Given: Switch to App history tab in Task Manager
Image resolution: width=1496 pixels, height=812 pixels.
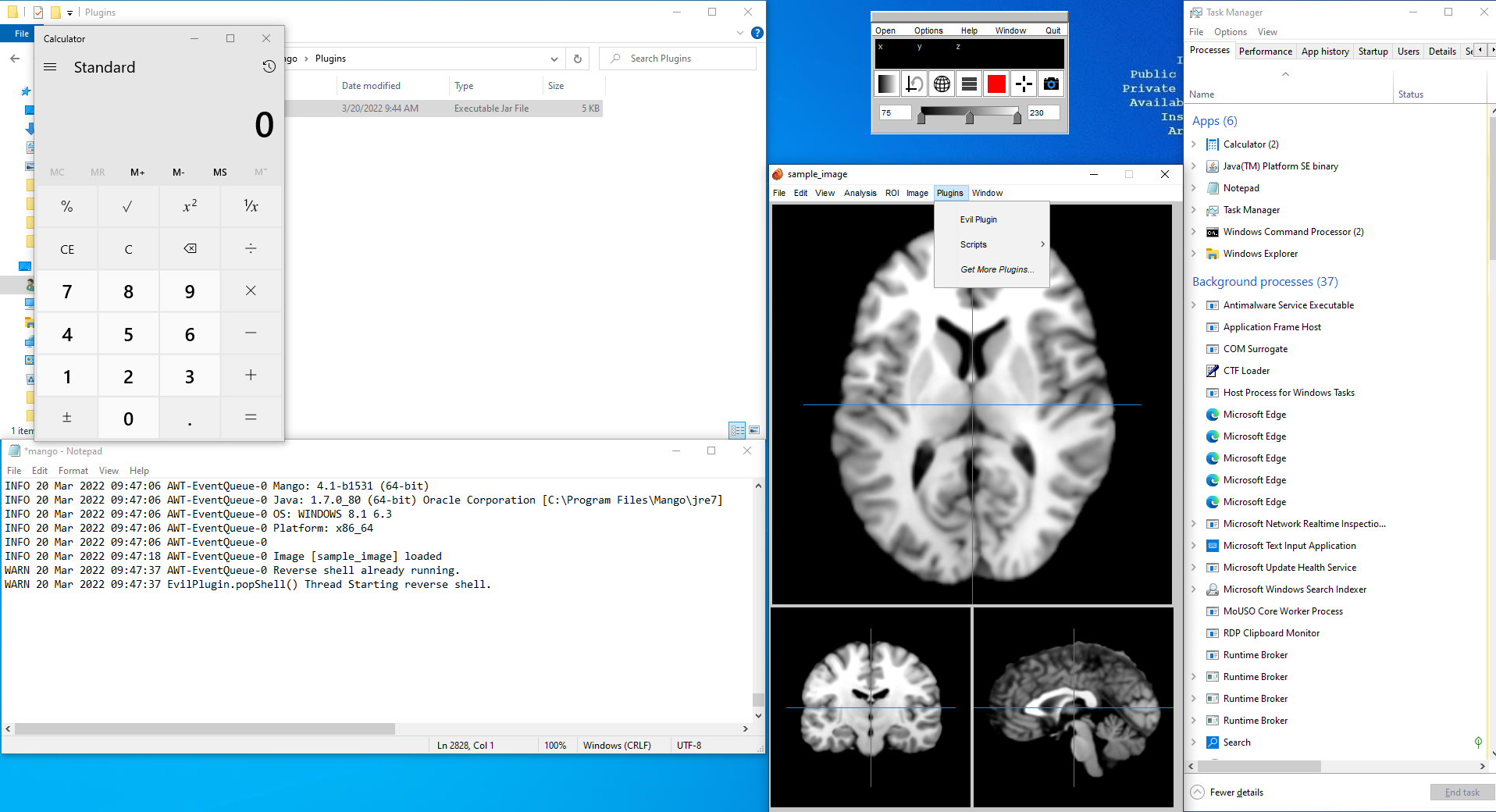Looking at the screenshot, I should tap(1325, 52).
